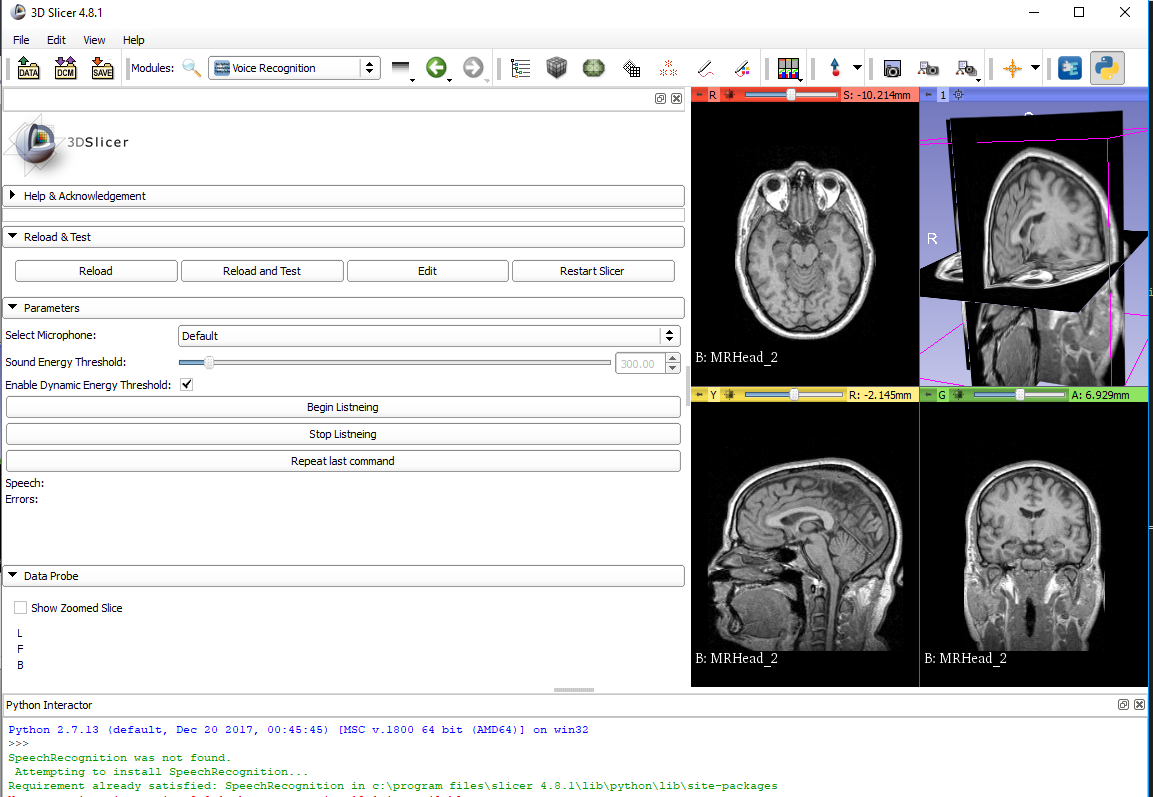The image size is (1153, 797).
Task: Open the Volumes module cube icon
Action: point(557,68)
